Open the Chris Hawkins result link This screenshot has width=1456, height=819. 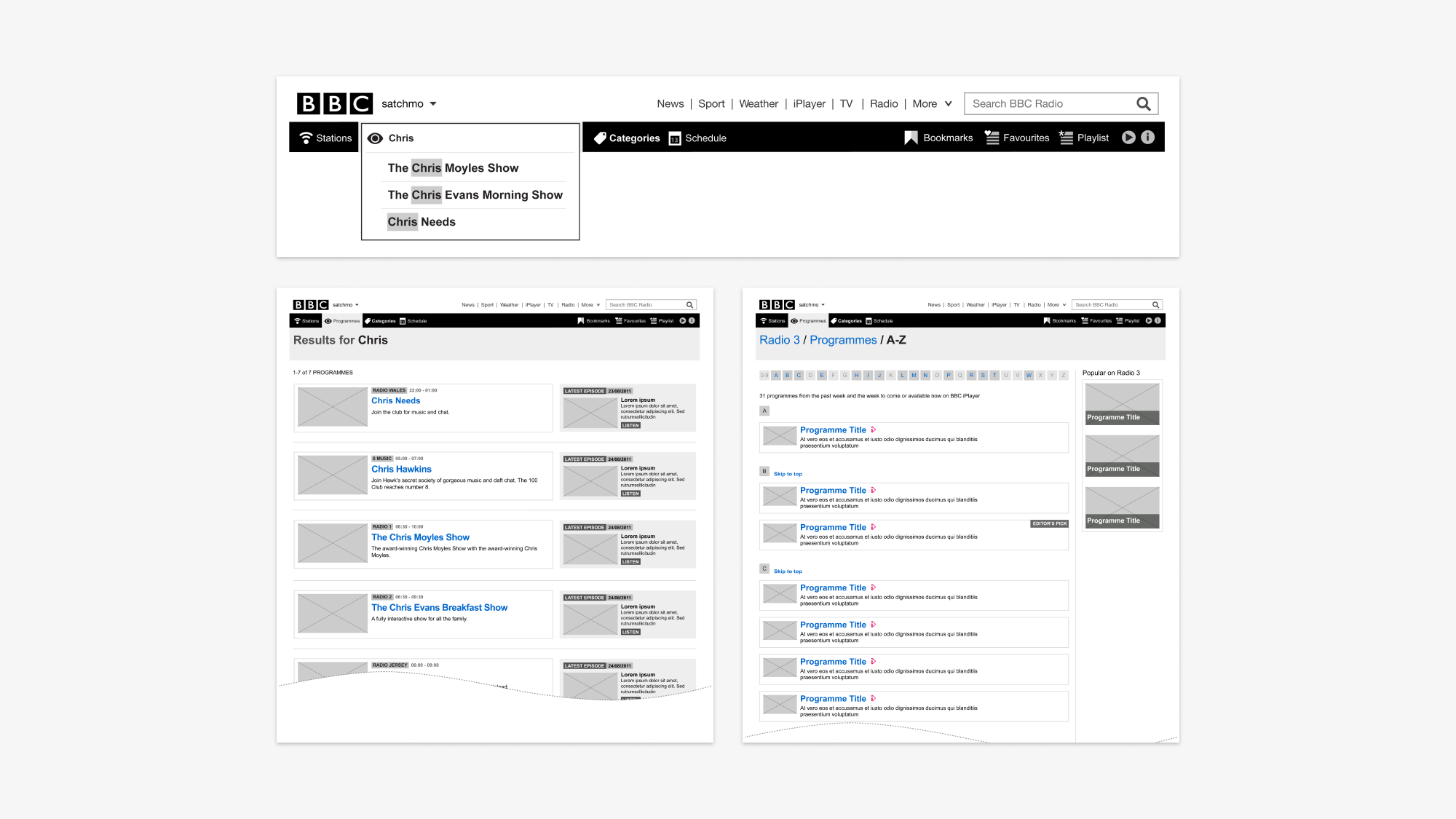[401, 470]
